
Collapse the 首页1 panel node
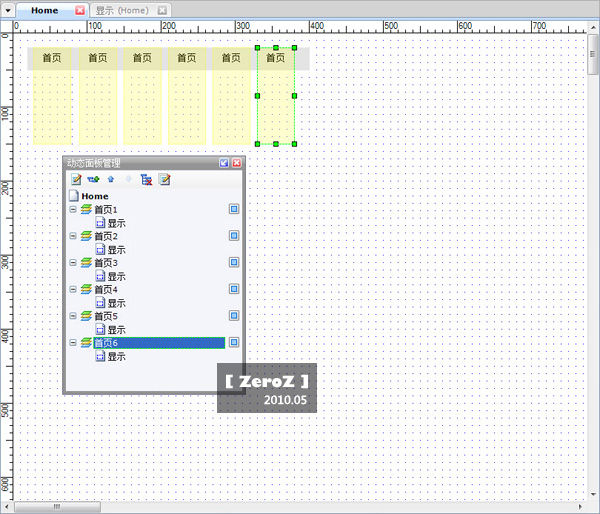coord(73,209)
